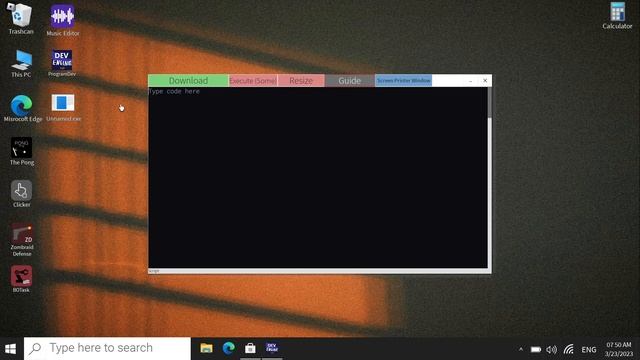
Task: Open the BDTask desktop icon
Action: pos(21,279)
